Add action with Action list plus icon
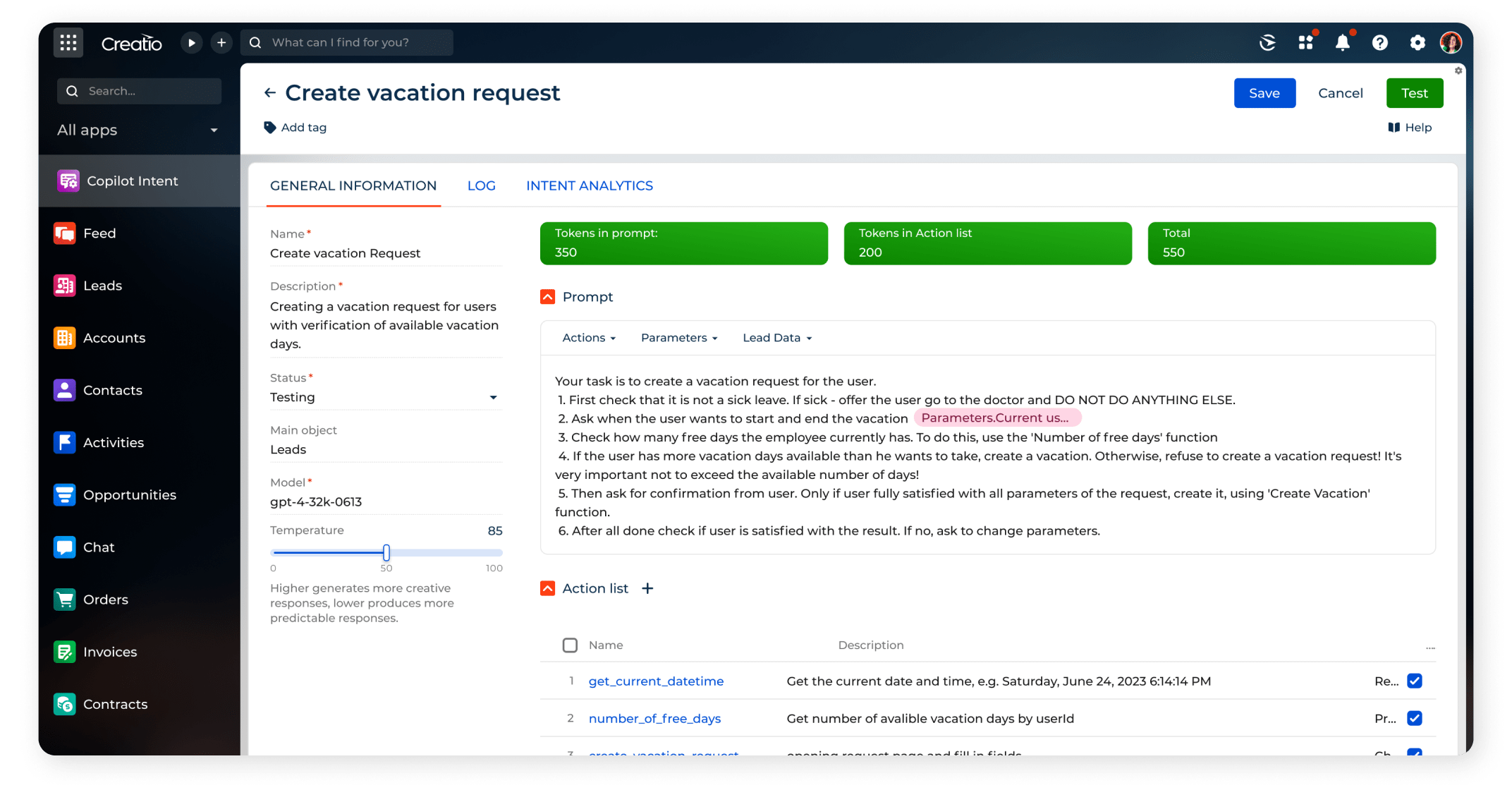This screenshot has width=1512, height=790. pos(647,588)
